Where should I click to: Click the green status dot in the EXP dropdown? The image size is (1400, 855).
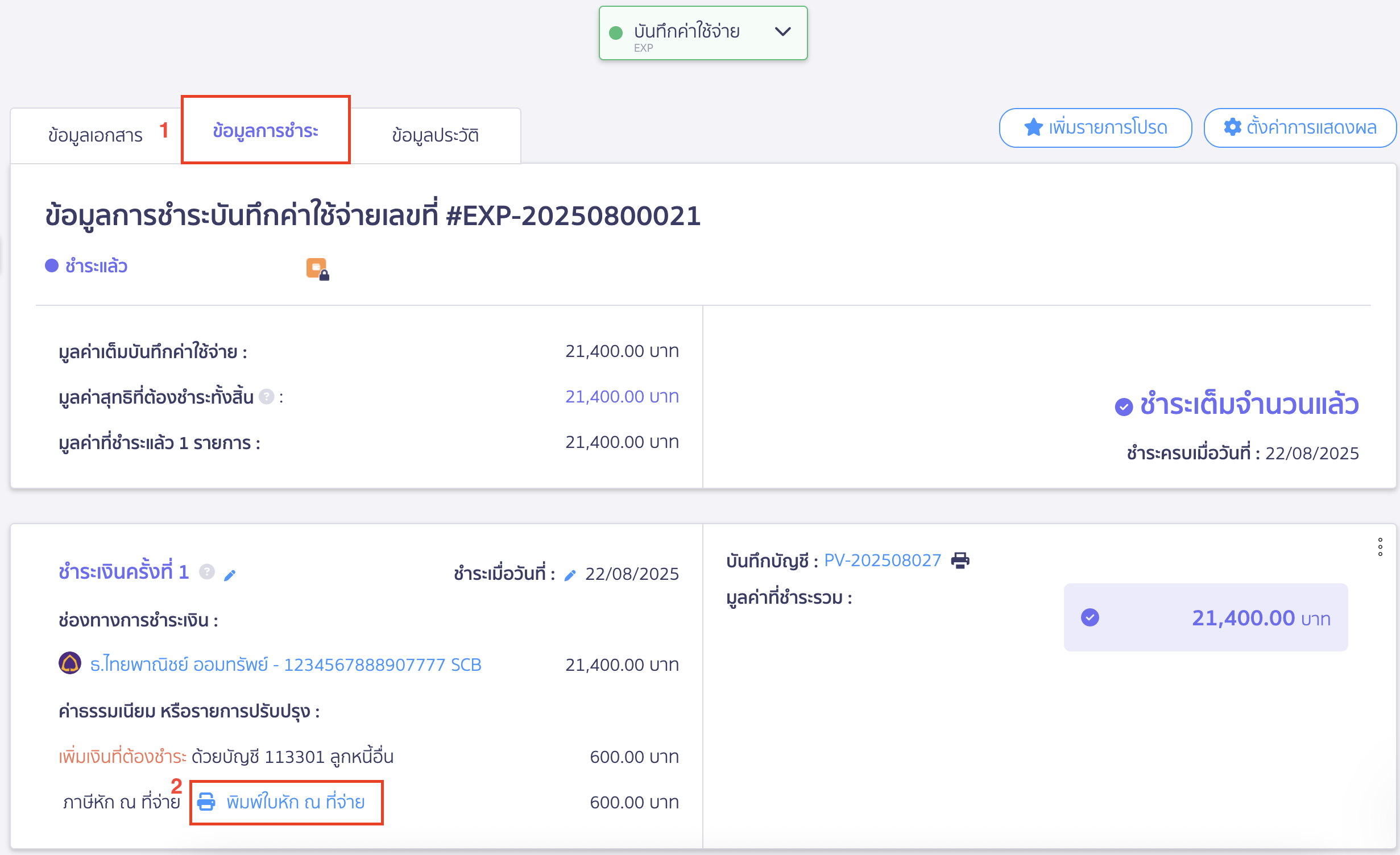click(615, 33)
